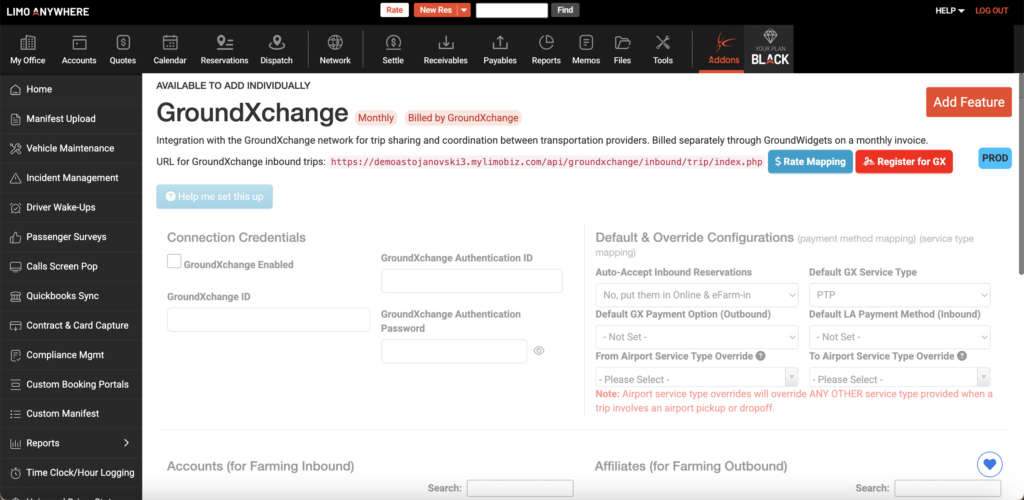Click the From Airport override help icon

tap(762, 356)
